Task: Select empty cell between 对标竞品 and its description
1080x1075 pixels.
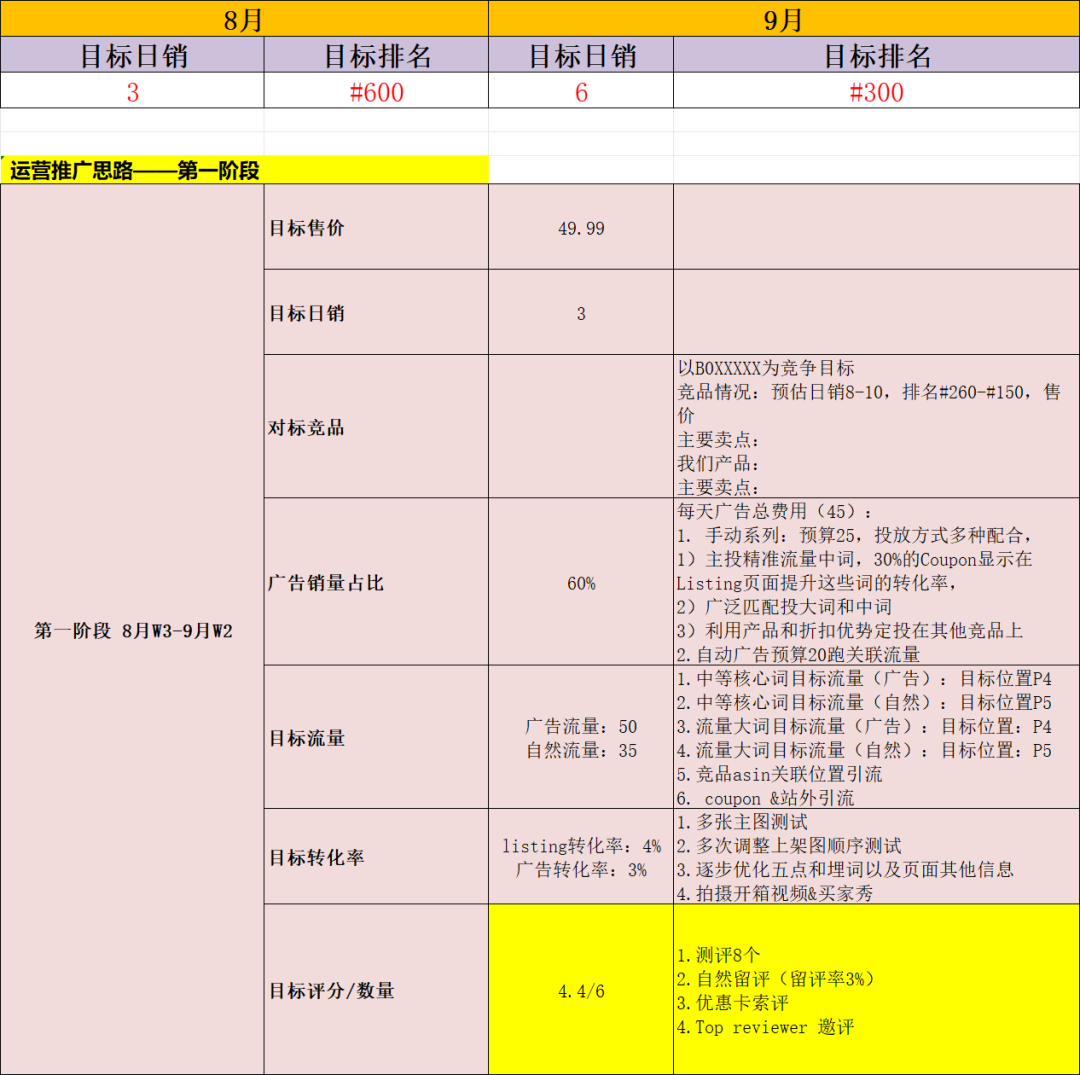Action: (x=581, y=426)
